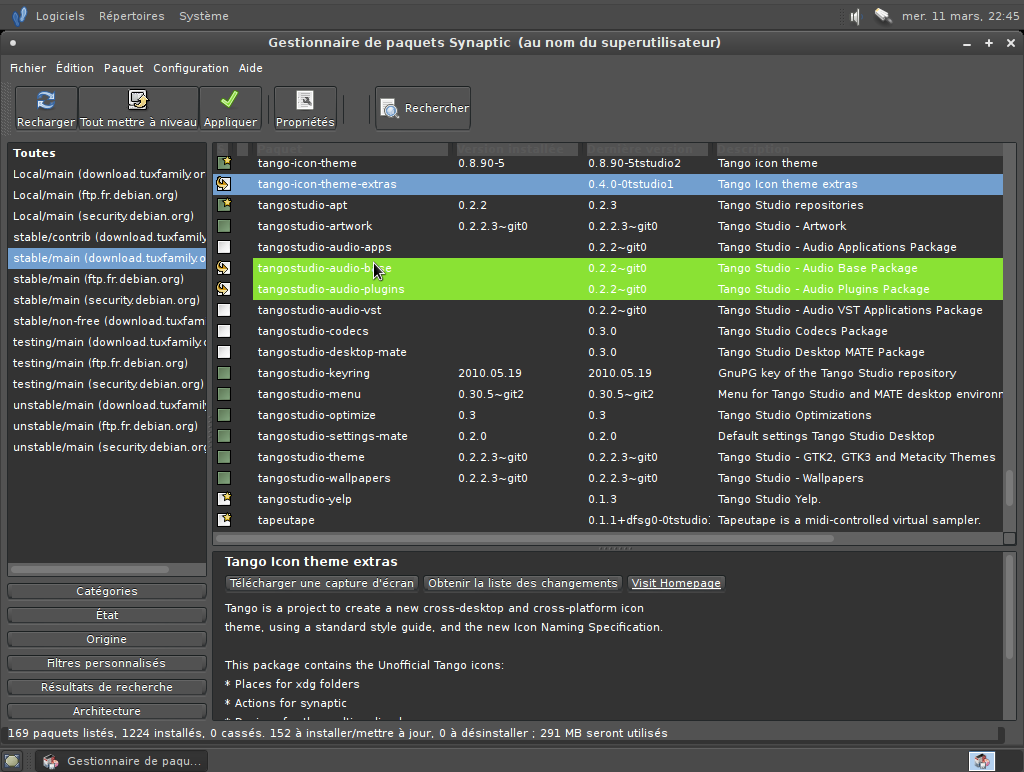This screenshot has width=1024, height=772.
Task: Click status icon of tango-icon-theme-extras
Action: tap(224, 184)
